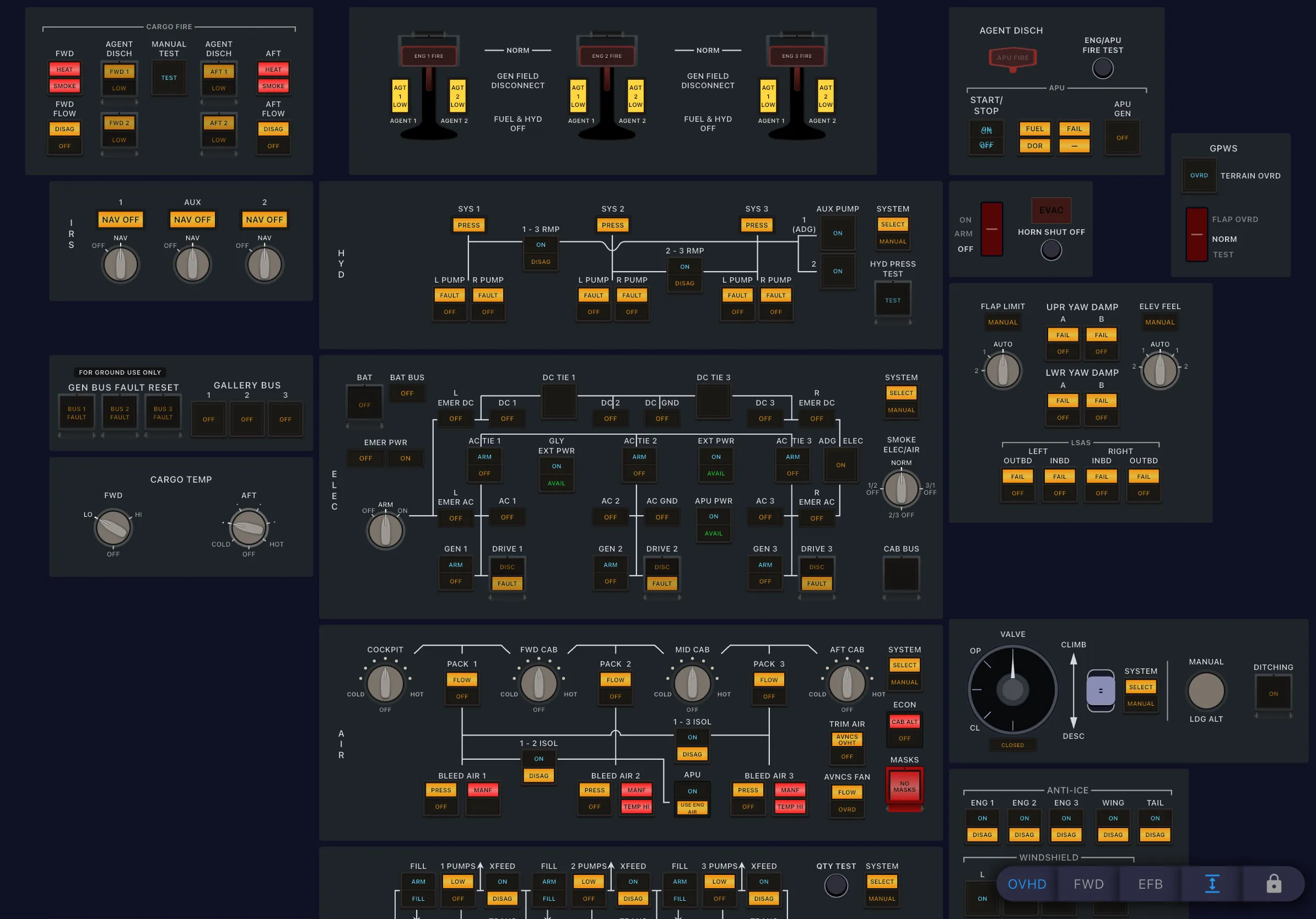
Task: Turn the COCKPIT temperature knob
Action: point(385,683)
